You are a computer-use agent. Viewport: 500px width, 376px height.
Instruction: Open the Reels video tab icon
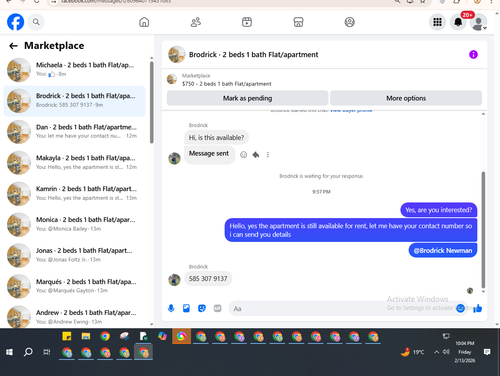(x=247, y=22)
